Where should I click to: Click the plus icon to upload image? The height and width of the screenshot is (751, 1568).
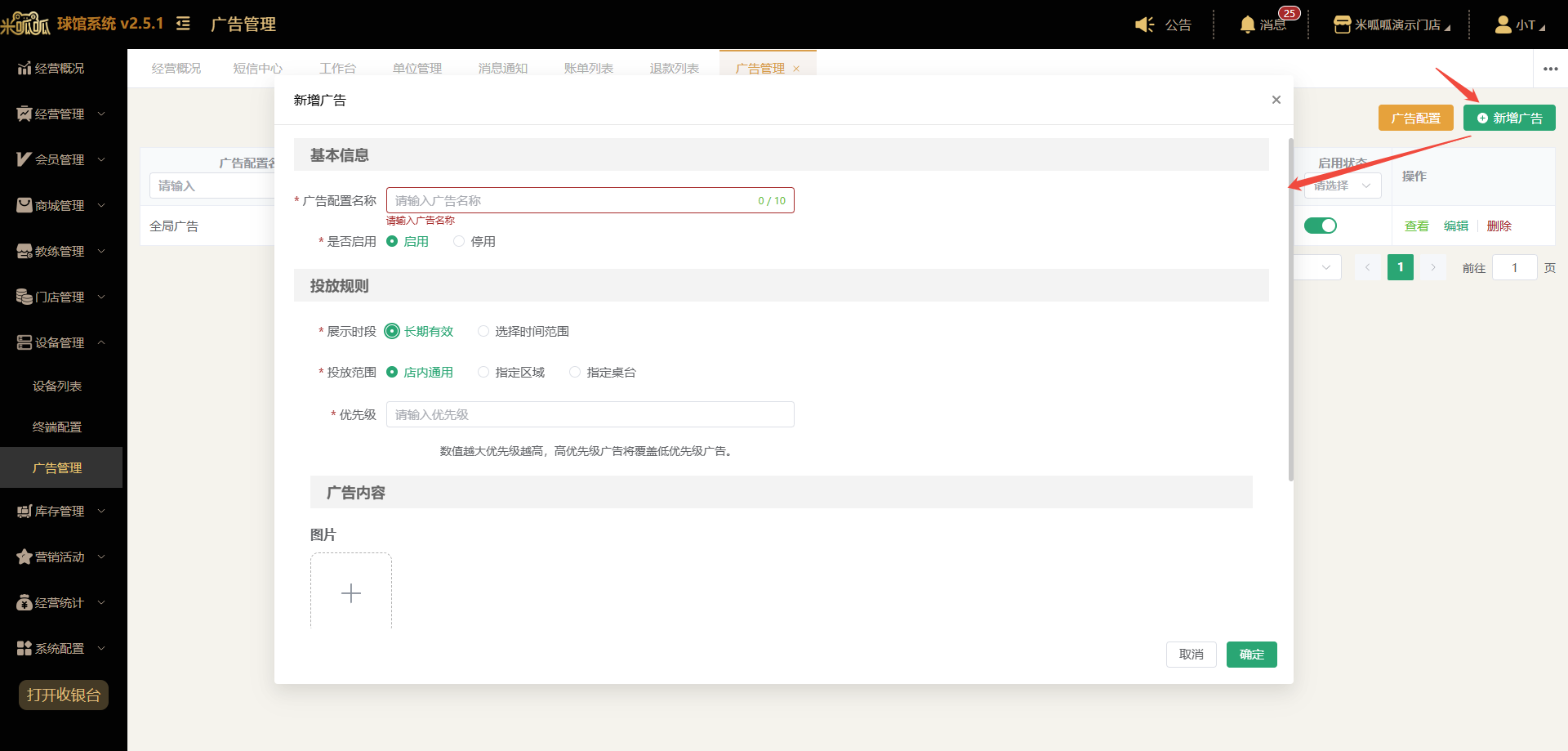click(351, 592)
